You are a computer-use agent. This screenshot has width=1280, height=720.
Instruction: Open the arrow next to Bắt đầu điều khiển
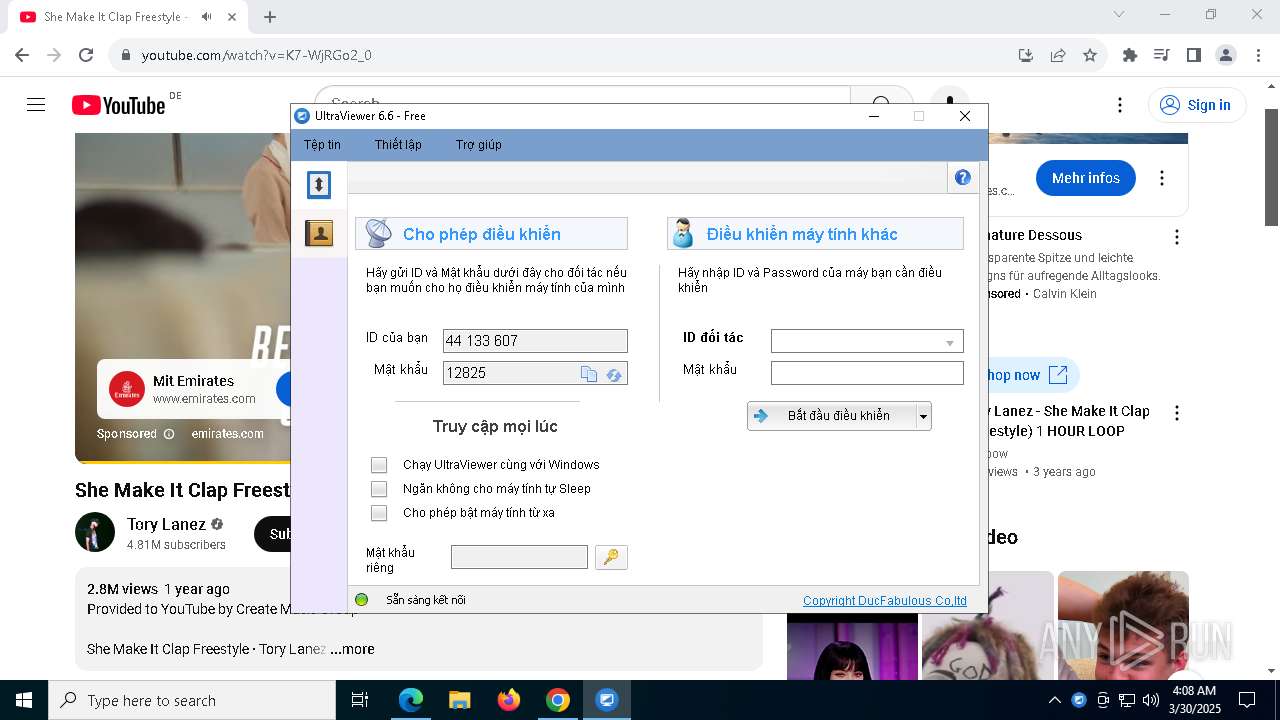pos(924,416)
